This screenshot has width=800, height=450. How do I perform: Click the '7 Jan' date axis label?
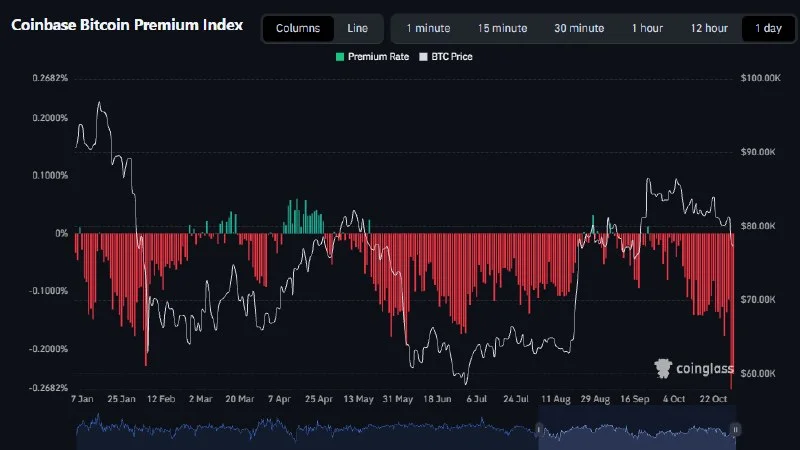click(82, 398)
